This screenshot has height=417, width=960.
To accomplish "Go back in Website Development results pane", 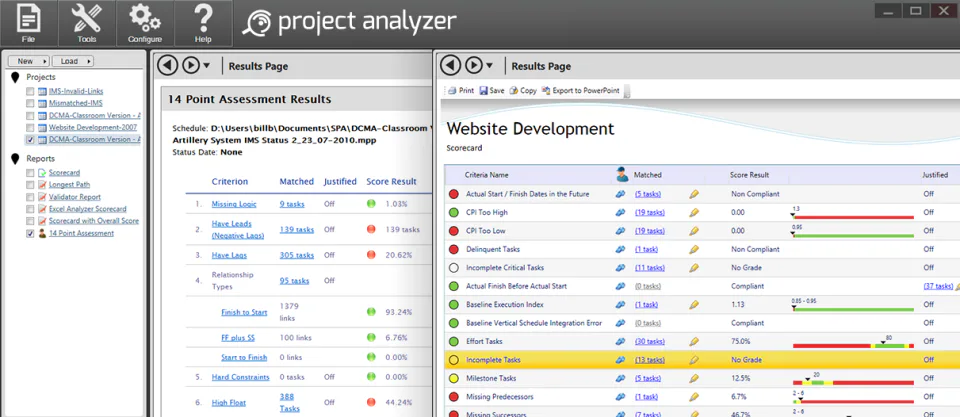I will point(450,65).
